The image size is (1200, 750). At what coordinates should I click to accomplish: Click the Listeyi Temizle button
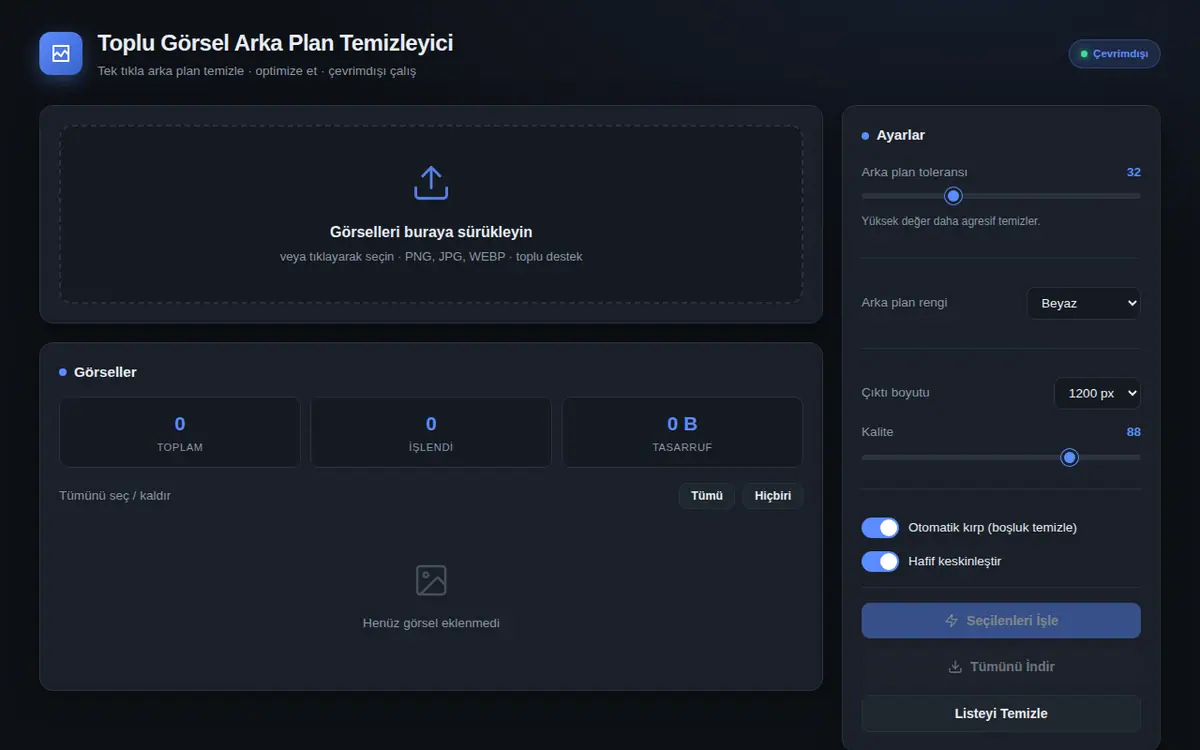(1001, 714)
